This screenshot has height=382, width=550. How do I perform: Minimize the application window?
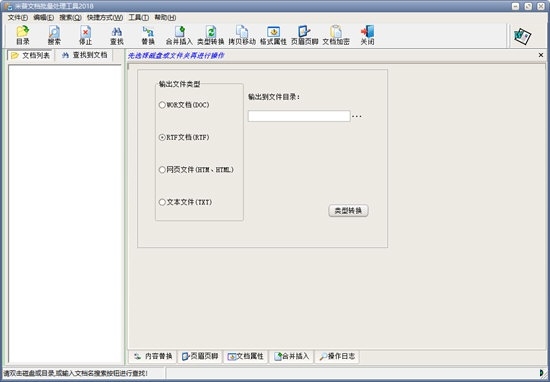pos(515,6)
